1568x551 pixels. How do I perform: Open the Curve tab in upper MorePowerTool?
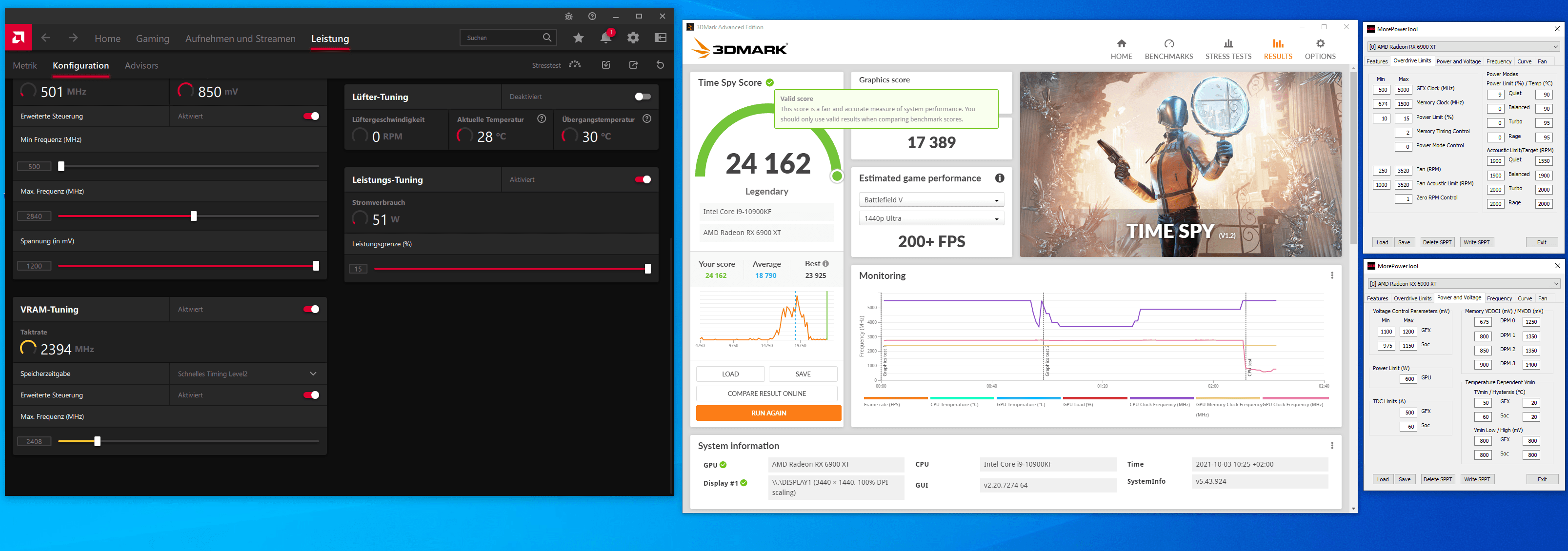click(1524, 61)
